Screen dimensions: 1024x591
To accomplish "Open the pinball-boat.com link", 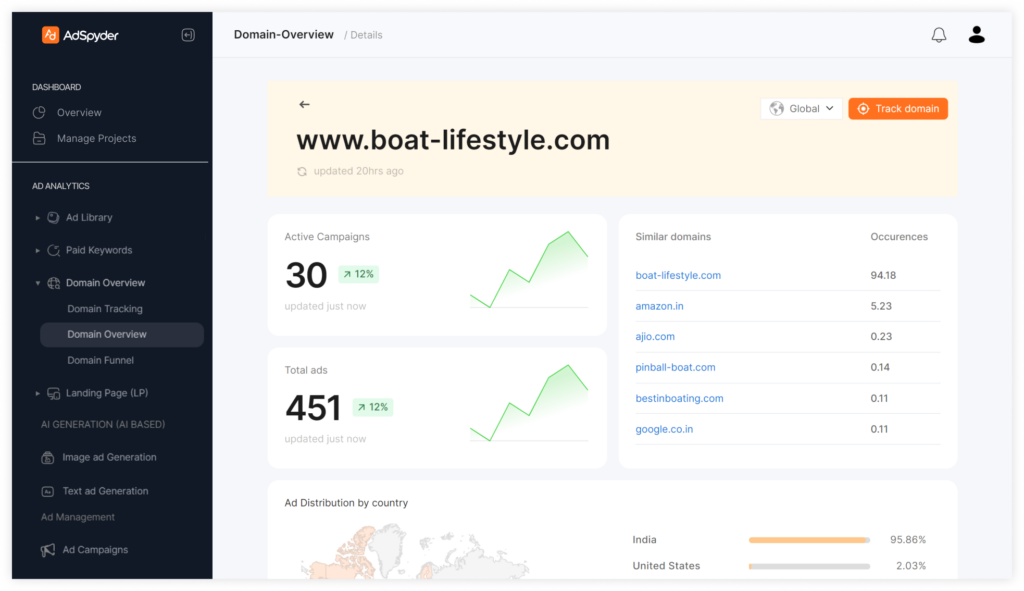I will 675,368.
